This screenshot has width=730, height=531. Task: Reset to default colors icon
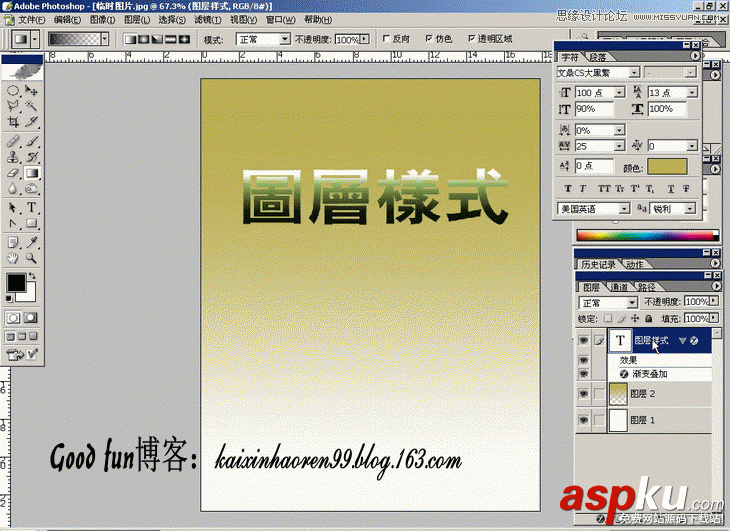(9, 298)
